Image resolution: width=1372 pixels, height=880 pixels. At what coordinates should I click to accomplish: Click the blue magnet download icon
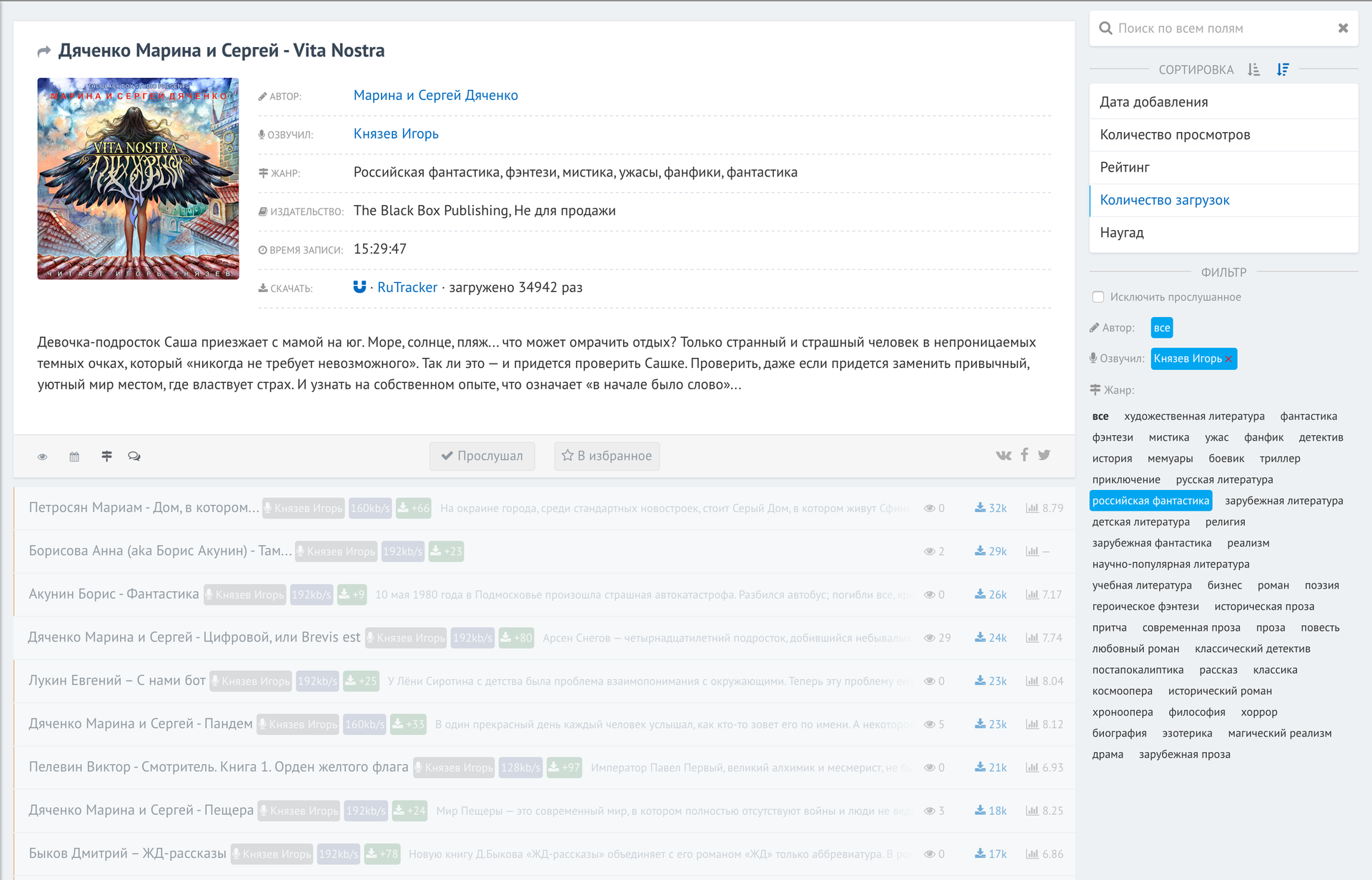pyautogui.click(x=359, y=286)
